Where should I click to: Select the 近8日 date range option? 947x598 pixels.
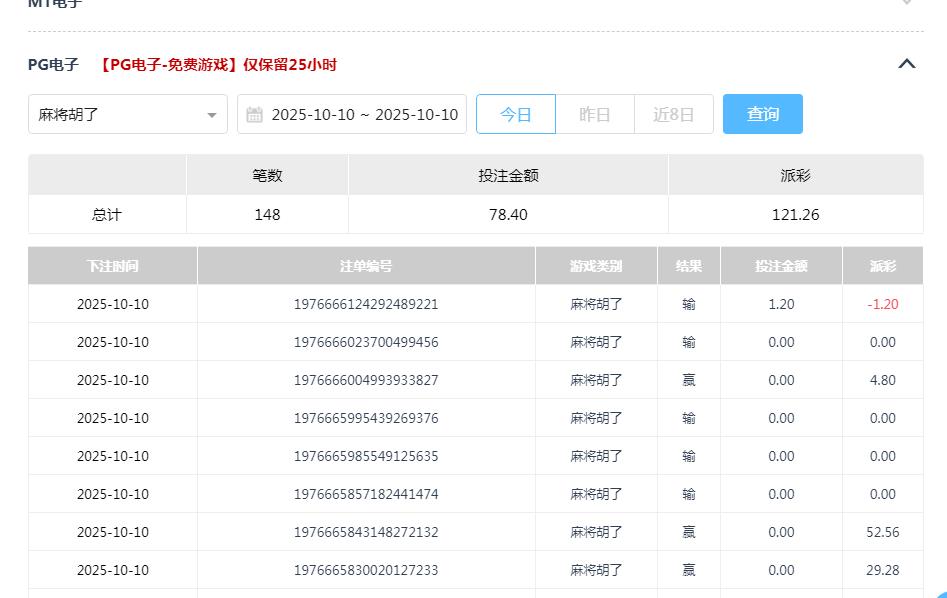[674, 113]
